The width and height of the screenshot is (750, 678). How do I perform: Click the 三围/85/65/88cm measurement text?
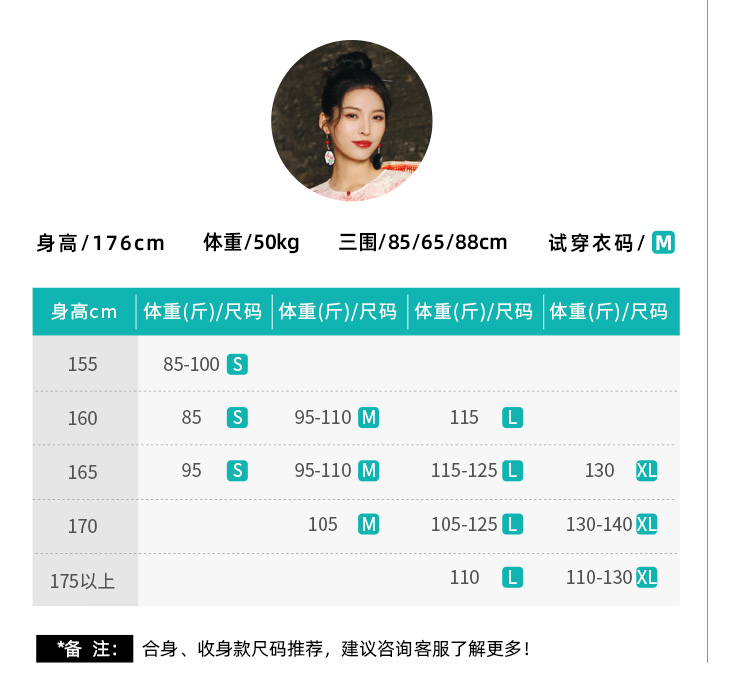pyautogui.click(x=423, y=243)
